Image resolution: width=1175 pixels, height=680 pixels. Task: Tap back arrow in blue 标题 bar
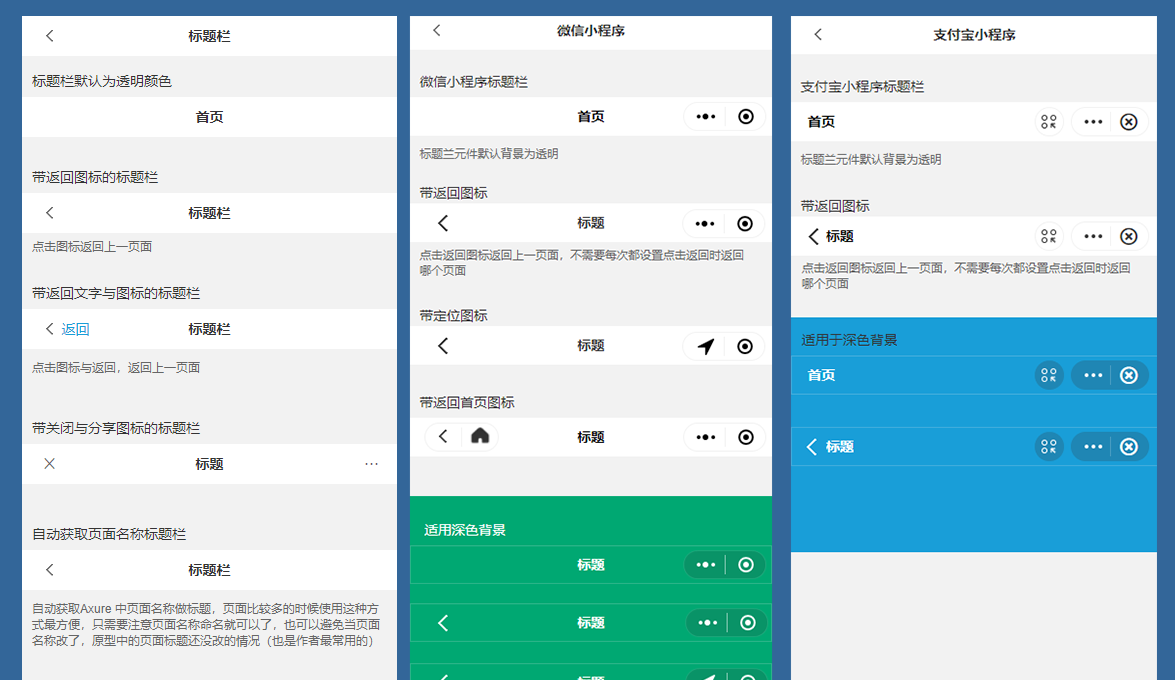click(x=812, y=447)
